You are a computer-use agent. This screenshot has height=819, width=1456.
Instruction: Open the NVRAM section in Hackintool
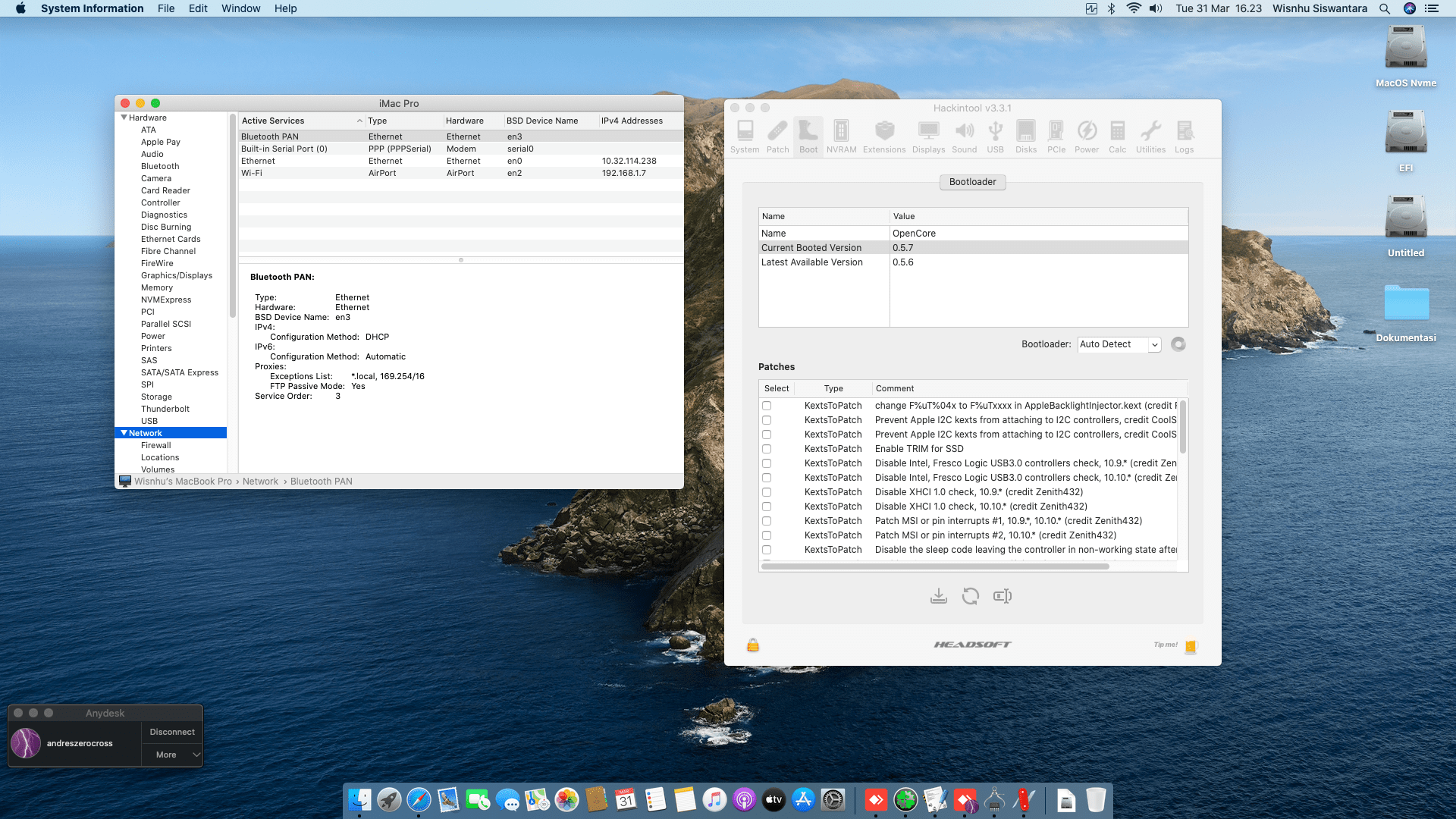click(x=841, y=137)
